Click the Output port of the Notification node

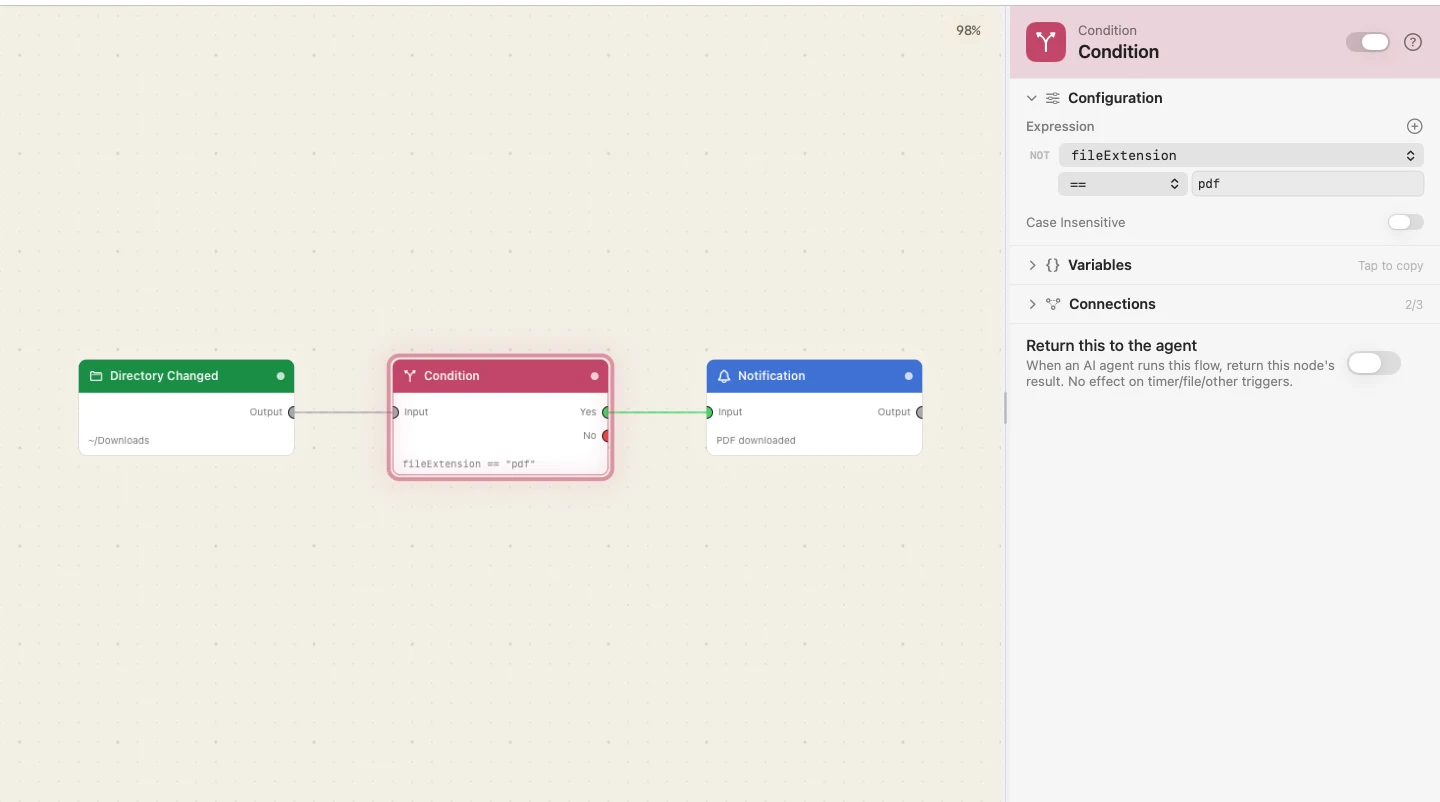(x=920, y=412)
